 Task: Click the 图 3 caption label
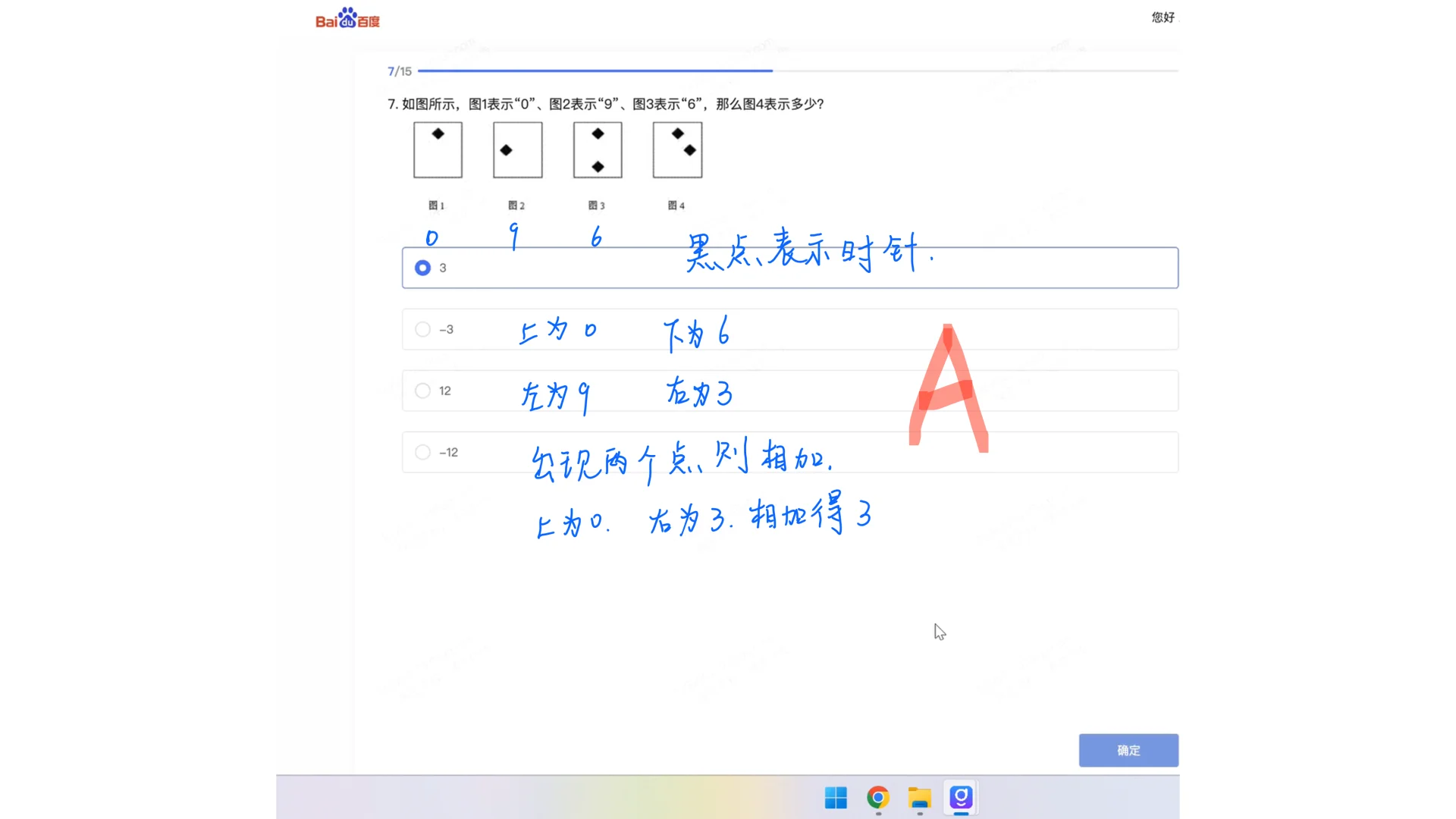(x=597, y=206)
